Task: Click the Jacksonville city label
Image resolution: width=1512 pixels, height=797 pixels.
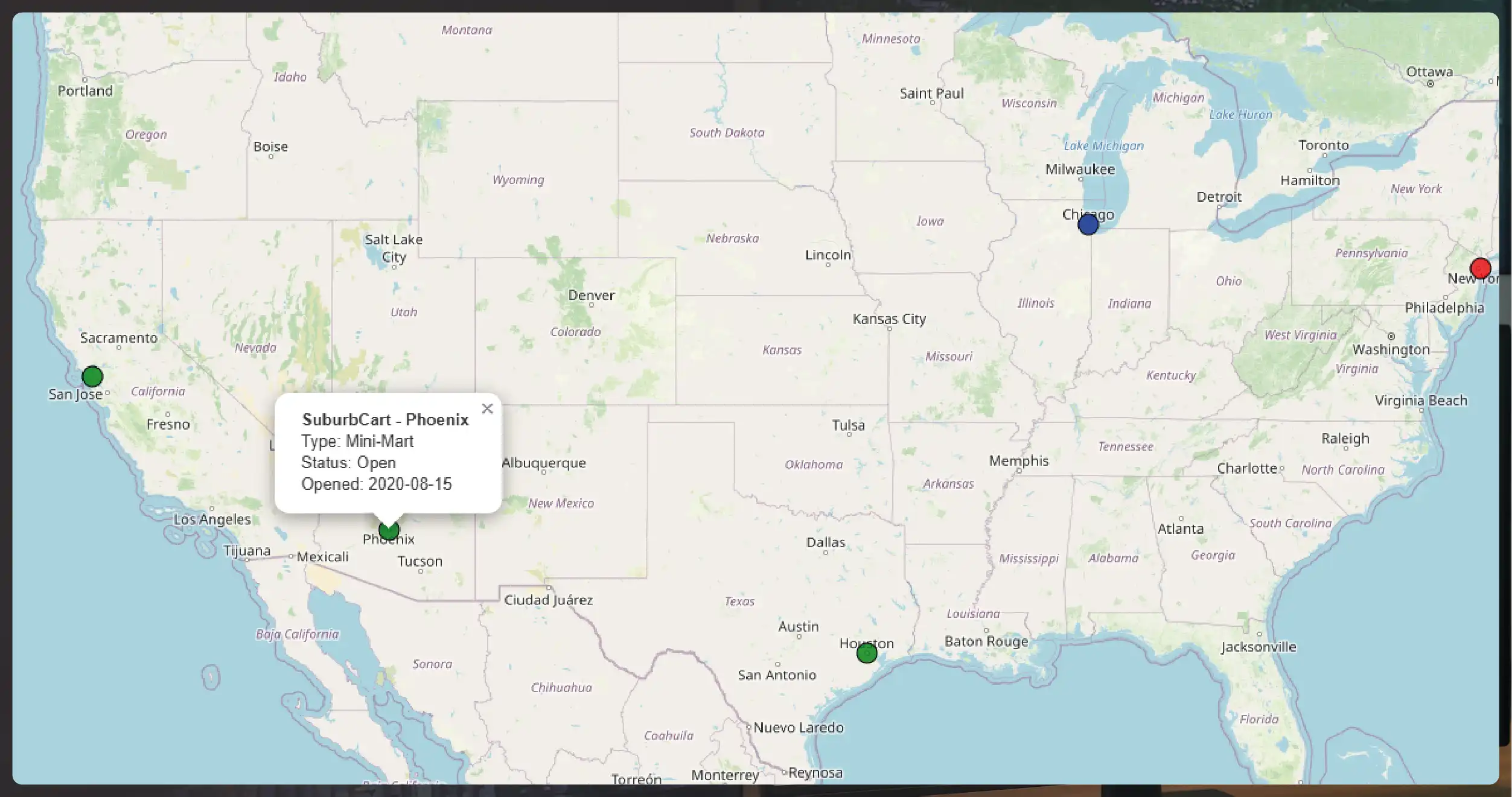Action: coord(1258,647)
